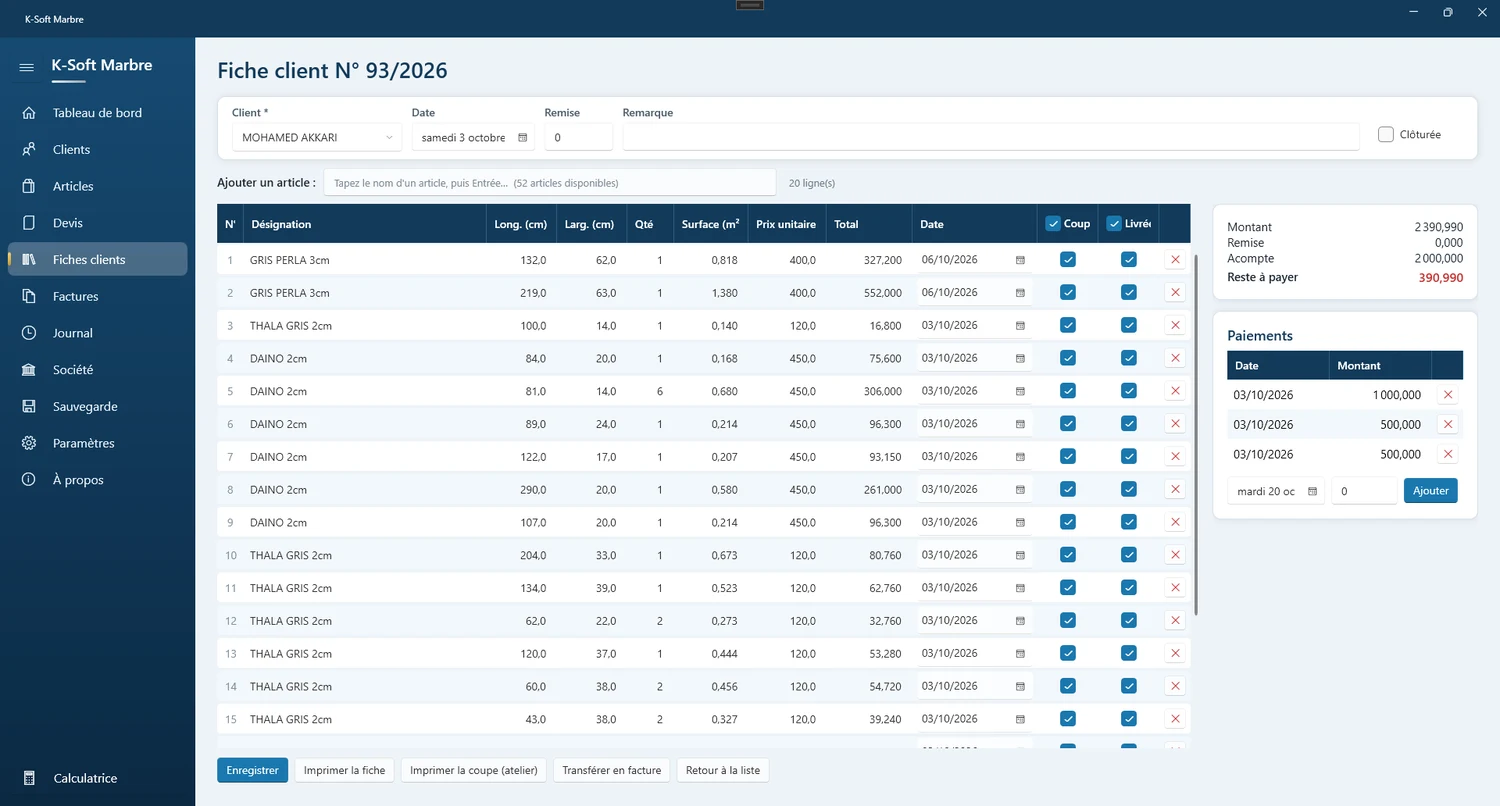Image resolution: width=1500 pixels, height=806 pixels.
Task: Click Imprimer la fiche
Action: (x=344, y=770)
